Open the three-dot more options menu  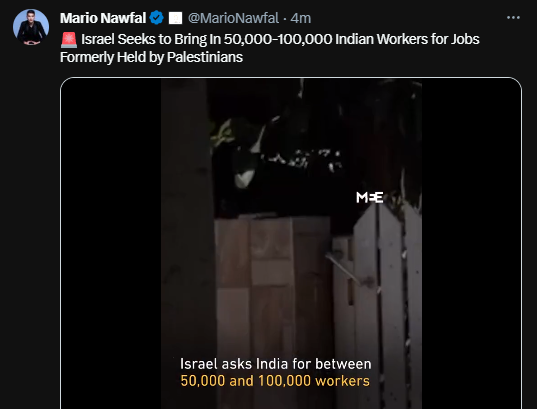(x=513, y=17)
